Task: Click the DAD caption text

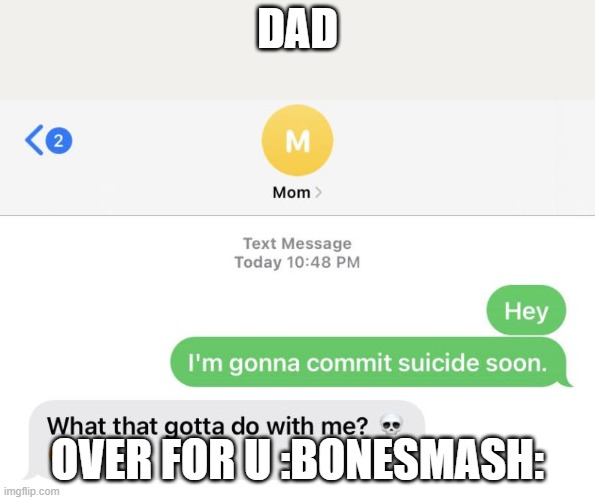Action: coord(298,29)
